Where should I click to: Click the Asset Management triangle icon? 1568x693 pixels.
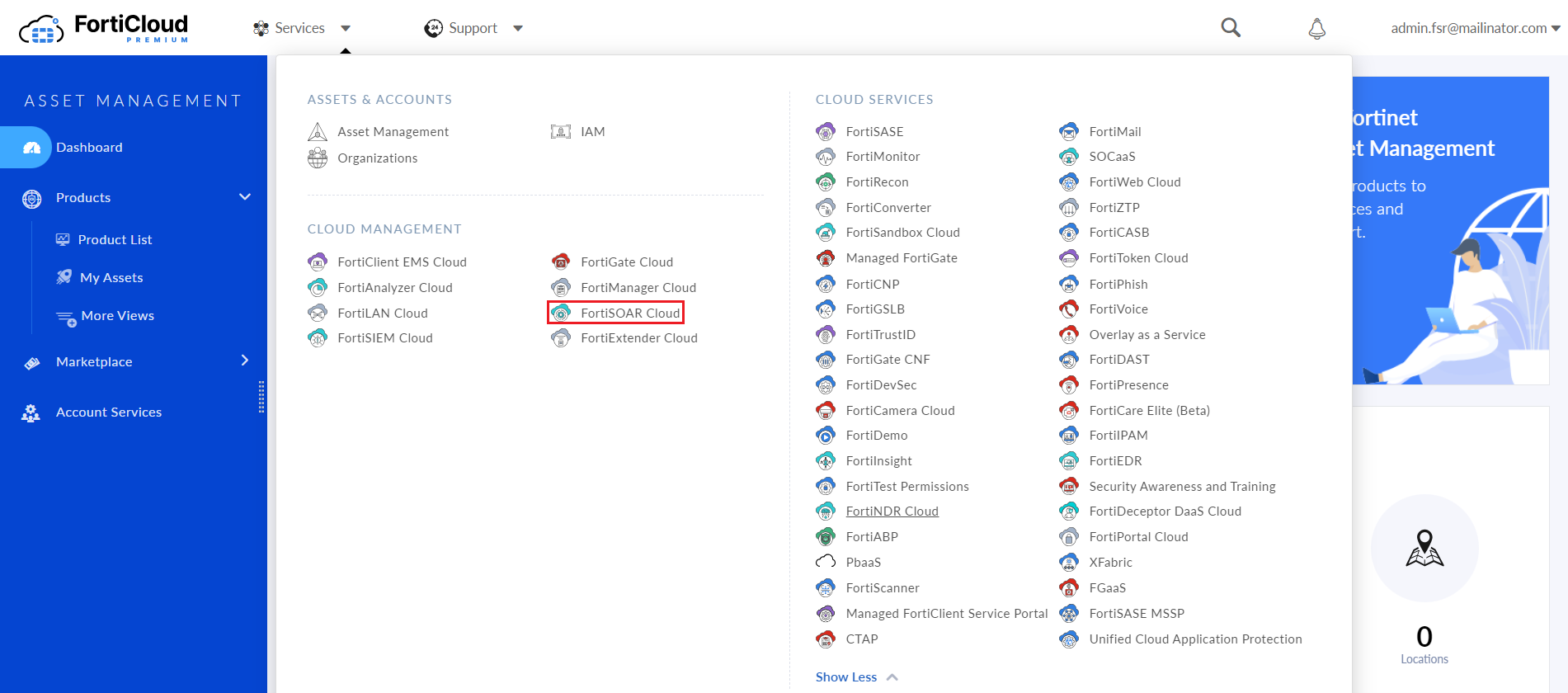pyautogui.click(x=318, y=132)
